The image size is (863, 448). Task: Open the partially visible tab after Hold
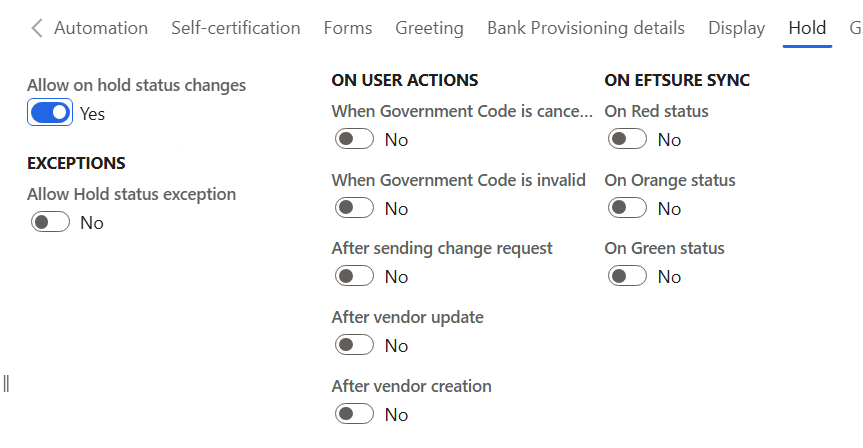point(856,28)
